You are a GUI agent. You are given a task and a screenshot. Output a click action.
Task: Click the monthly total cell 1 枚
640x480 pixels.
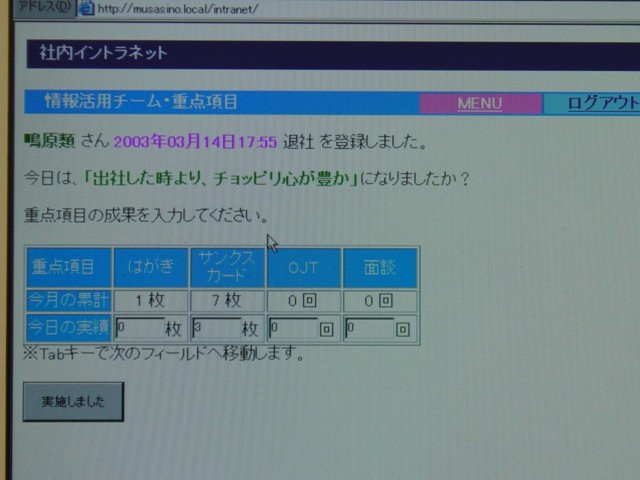click(x=151, y=301)
